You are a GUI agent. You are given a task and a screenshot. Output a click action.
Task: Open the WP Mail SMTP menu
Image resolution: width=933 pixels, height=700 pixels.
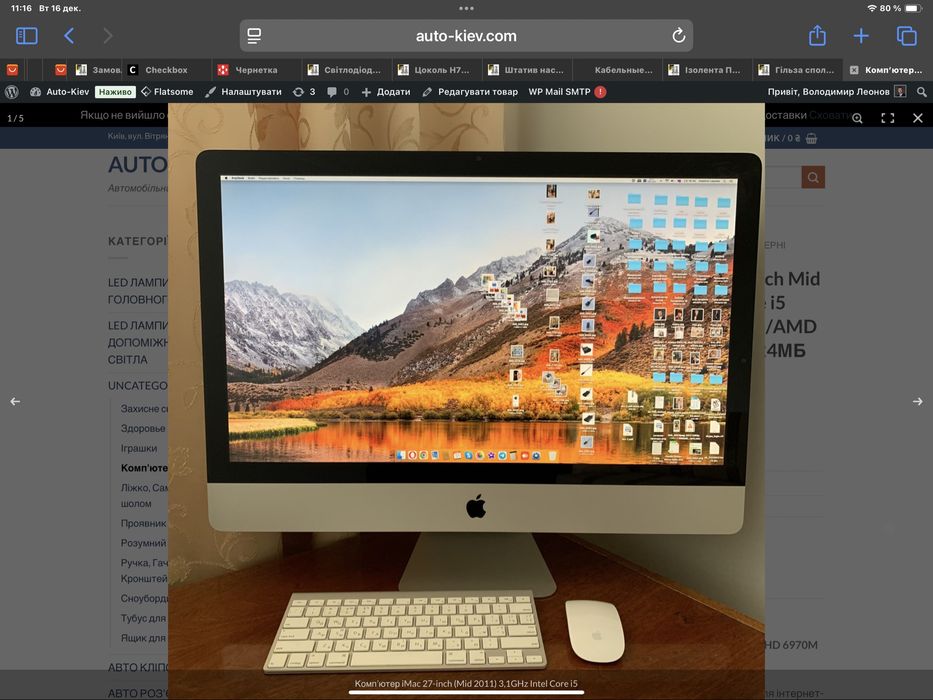(559, 92)
